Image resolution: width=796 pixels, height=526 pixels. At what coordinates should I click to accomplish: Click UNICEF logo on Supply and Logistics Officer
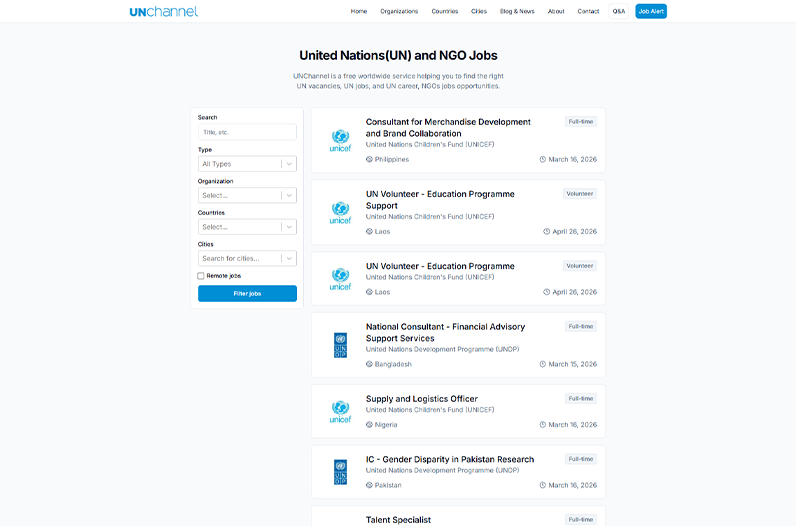pos(340,412)
